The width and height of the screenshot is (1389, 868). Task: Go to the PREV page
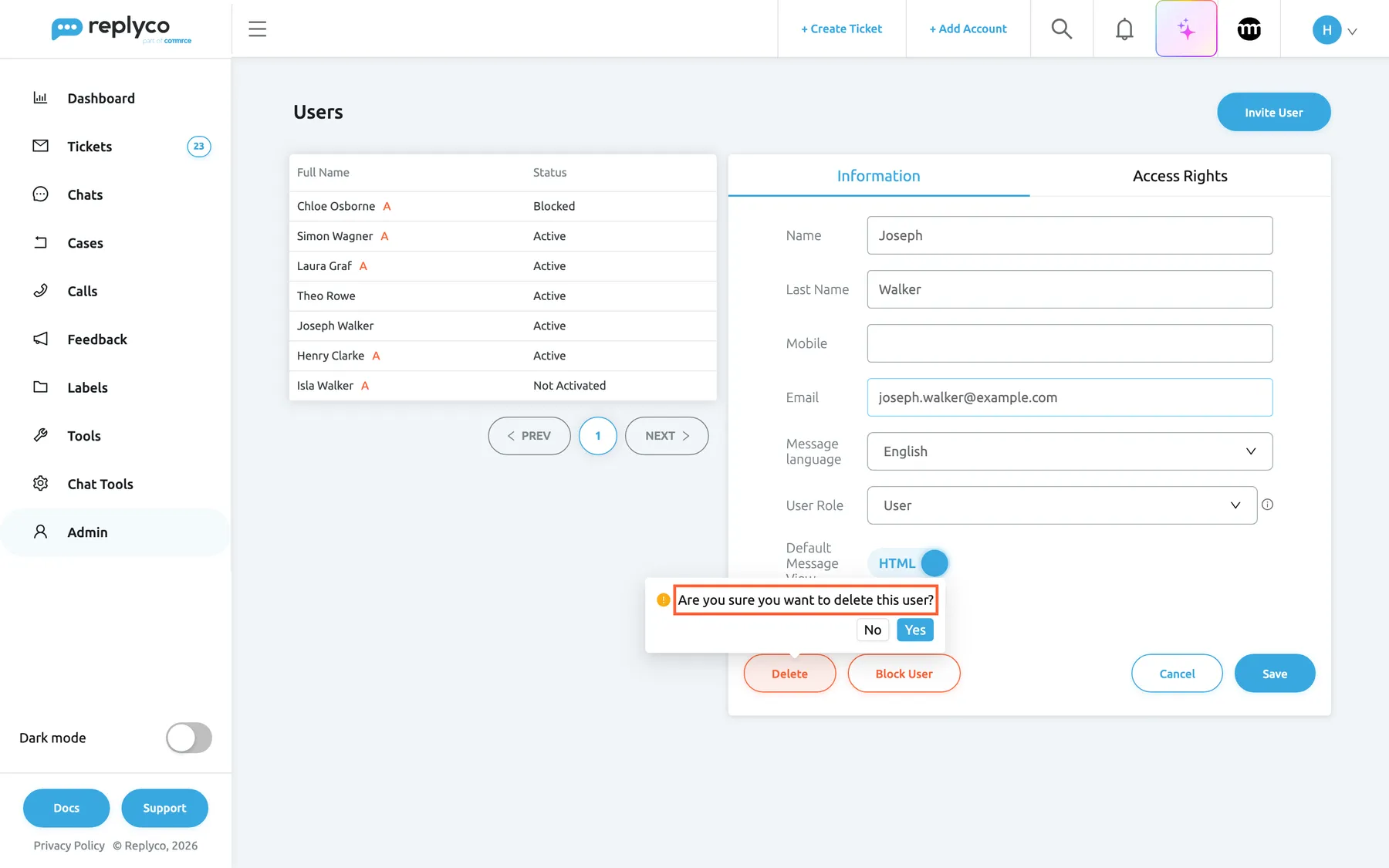(x=529, y=436)
